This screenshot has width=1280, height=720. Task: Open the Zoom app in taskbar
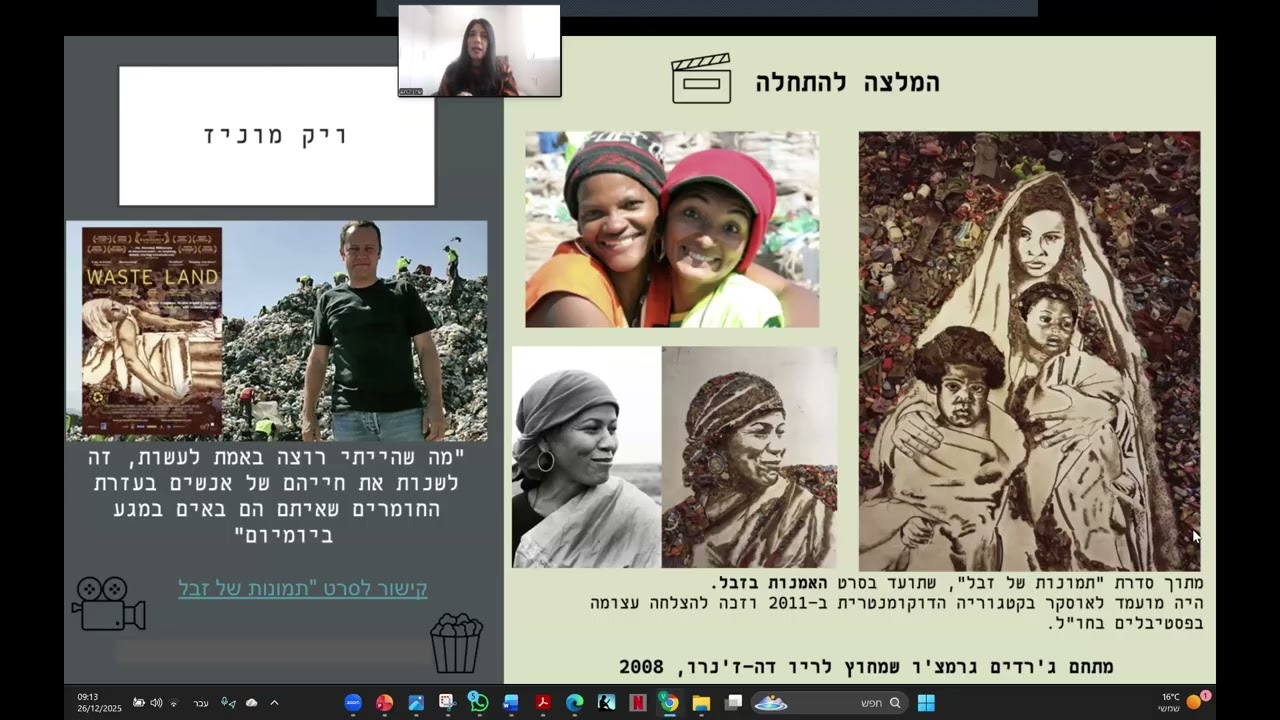pyautogui.click(x=353, y=703)
